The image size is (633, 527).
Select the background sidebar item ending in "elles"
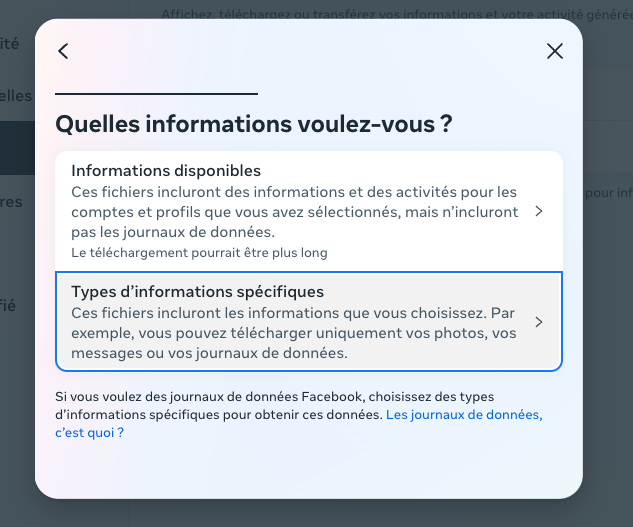pos(16,96)
